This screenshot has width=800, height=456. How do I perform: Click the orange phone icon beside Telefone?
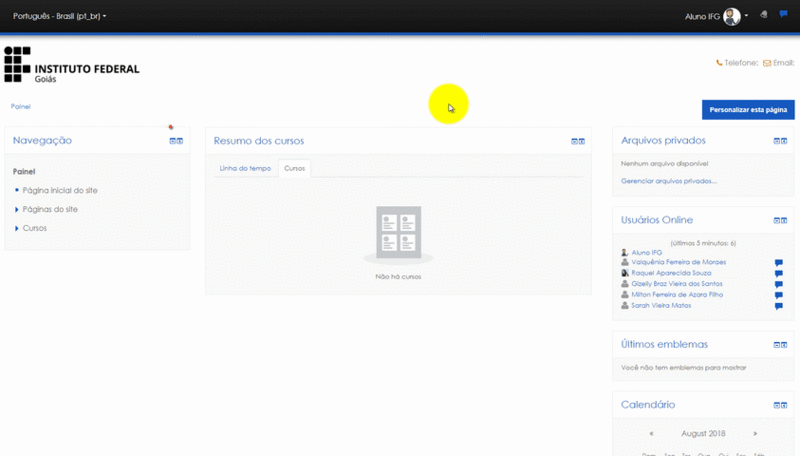[x=719, y=63]
